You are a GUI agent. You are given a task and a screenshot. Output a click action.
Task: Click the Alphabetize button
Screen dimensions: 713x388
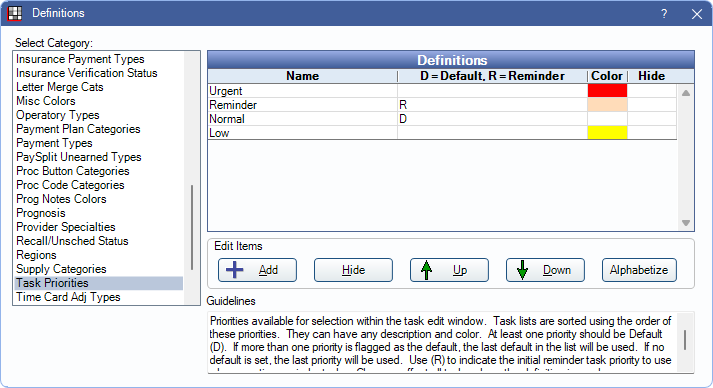pyautogui.click(x=639, y=270)
